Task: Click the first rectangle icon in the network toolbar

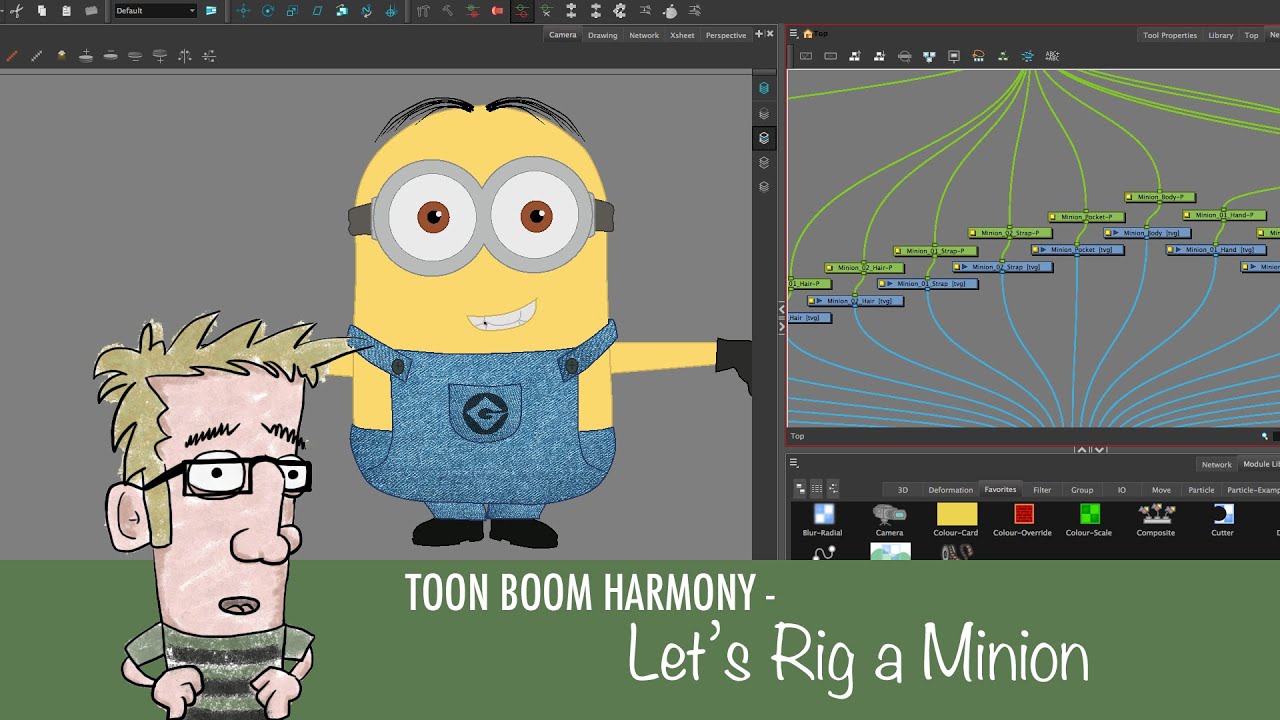Action: pyautogui.click(x=806, y=57)
